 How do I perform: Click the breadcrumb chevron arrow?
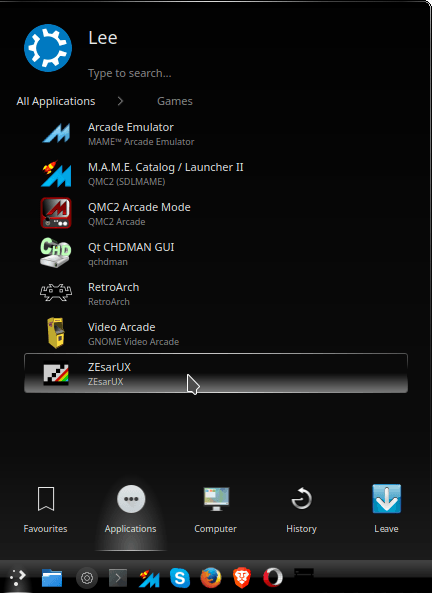(x=120, y=101)
